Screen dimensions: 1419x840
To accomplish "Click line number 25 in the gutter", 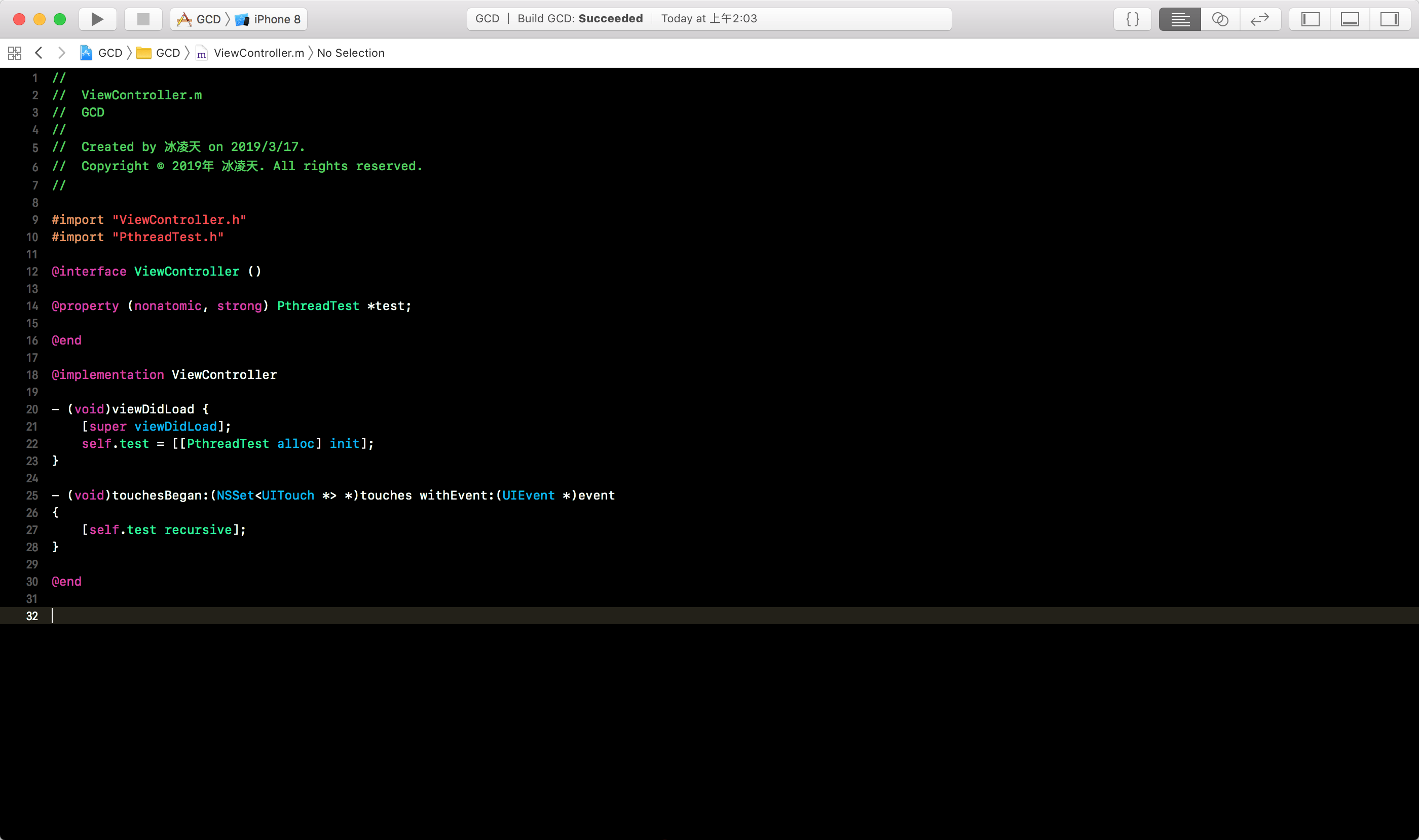I will pyautogui.click(x=32, y=495).
